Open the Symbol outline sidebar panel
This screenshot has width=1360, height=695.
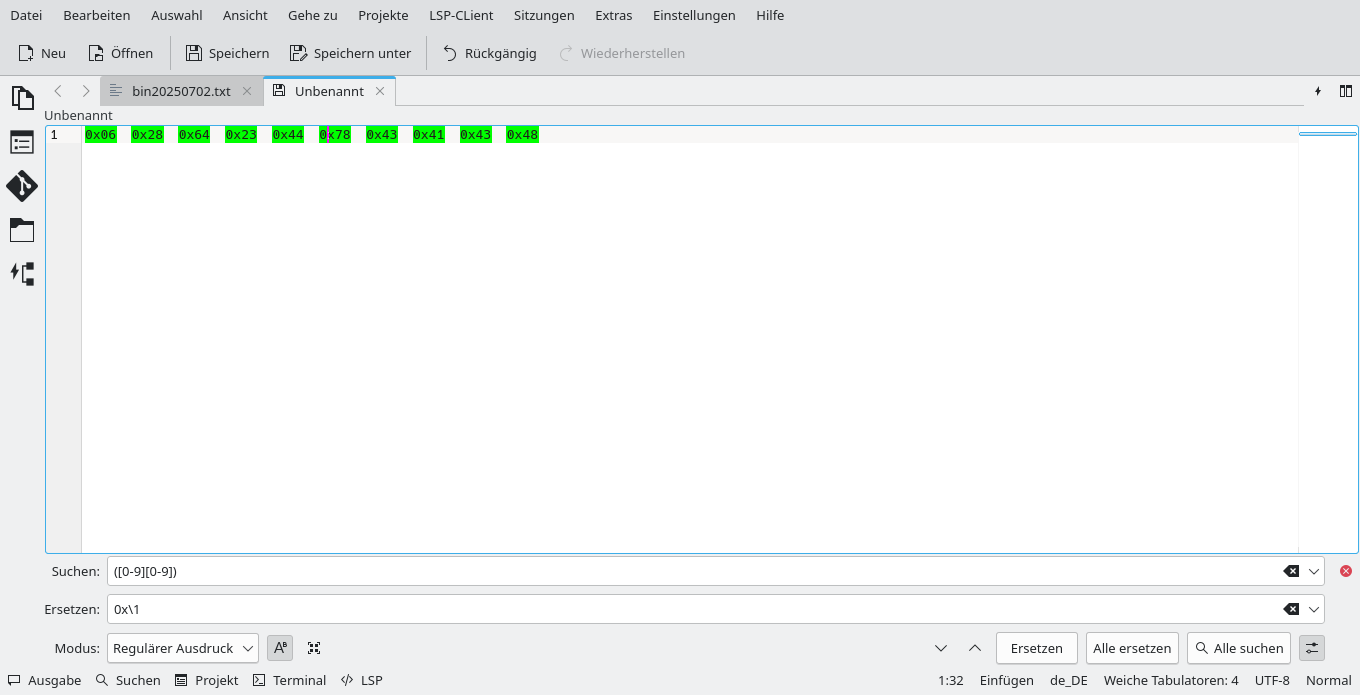click(22, 141)
